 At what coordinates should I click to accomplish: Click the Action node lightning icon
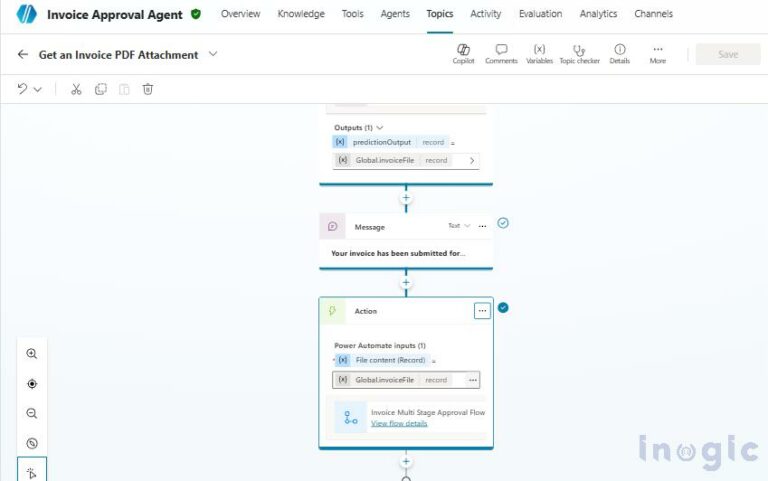click(x=333, y=311)
